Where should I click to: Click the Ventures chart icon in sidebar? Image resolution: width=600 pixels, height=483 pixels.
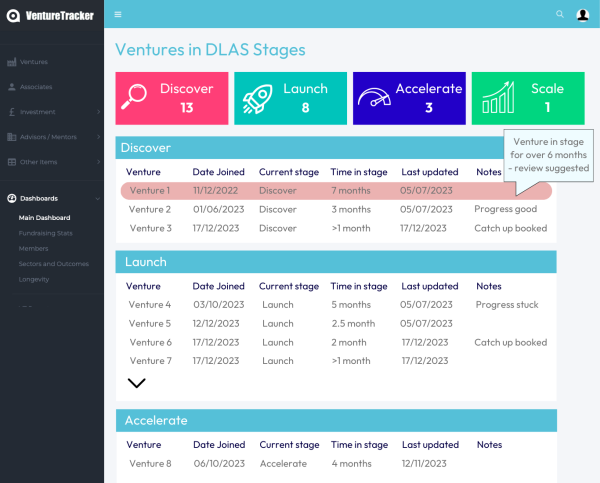click(11, 62)
